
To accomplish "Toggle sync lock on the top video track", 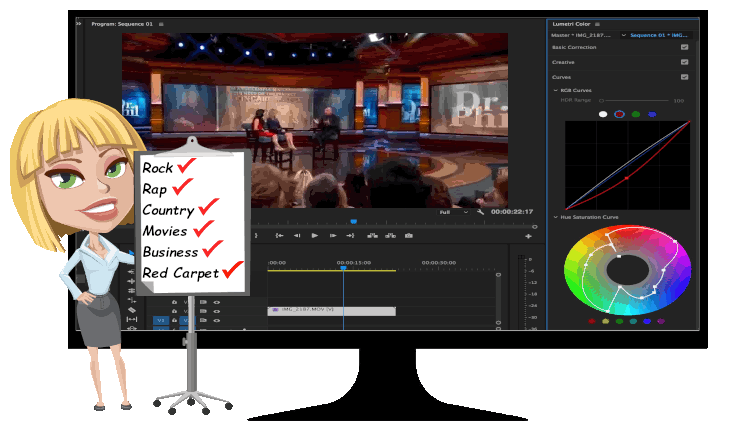I will click(x=203, y=302).
